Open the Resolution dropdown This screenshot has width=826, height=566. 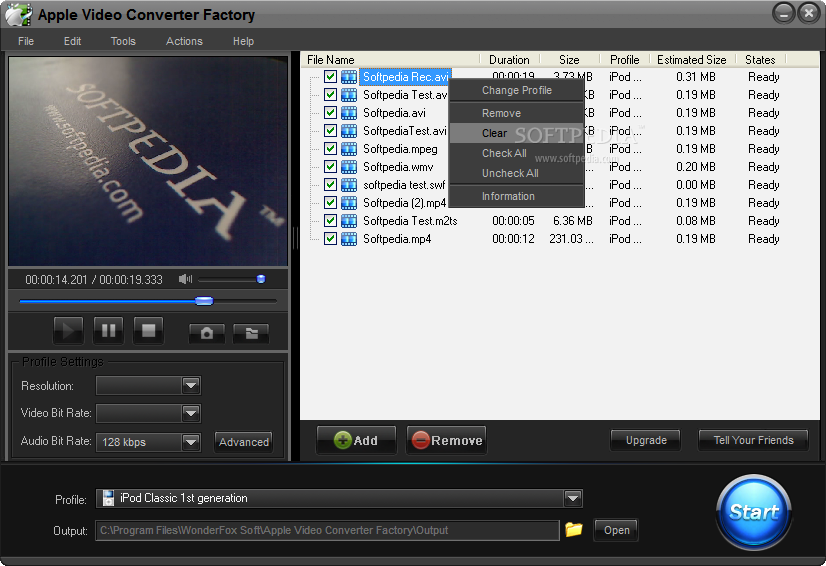point(191,386)
